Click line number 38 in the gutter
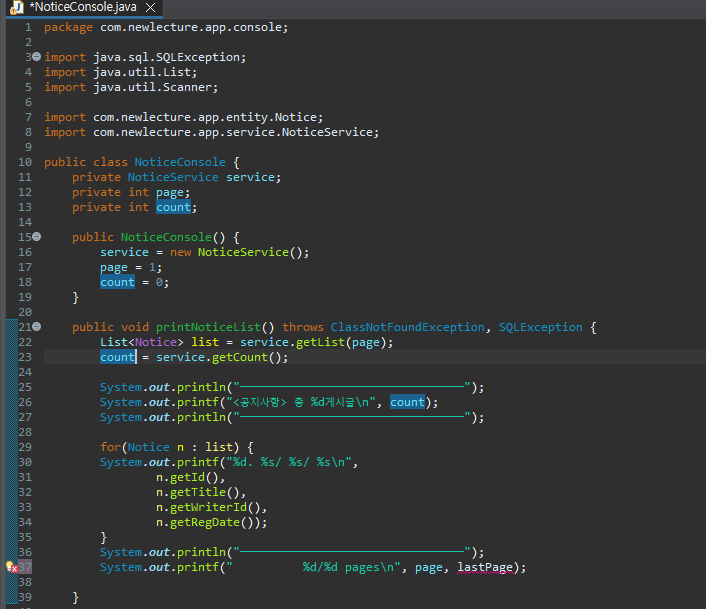This screenshot has width=706, height=609. (25, 582)
